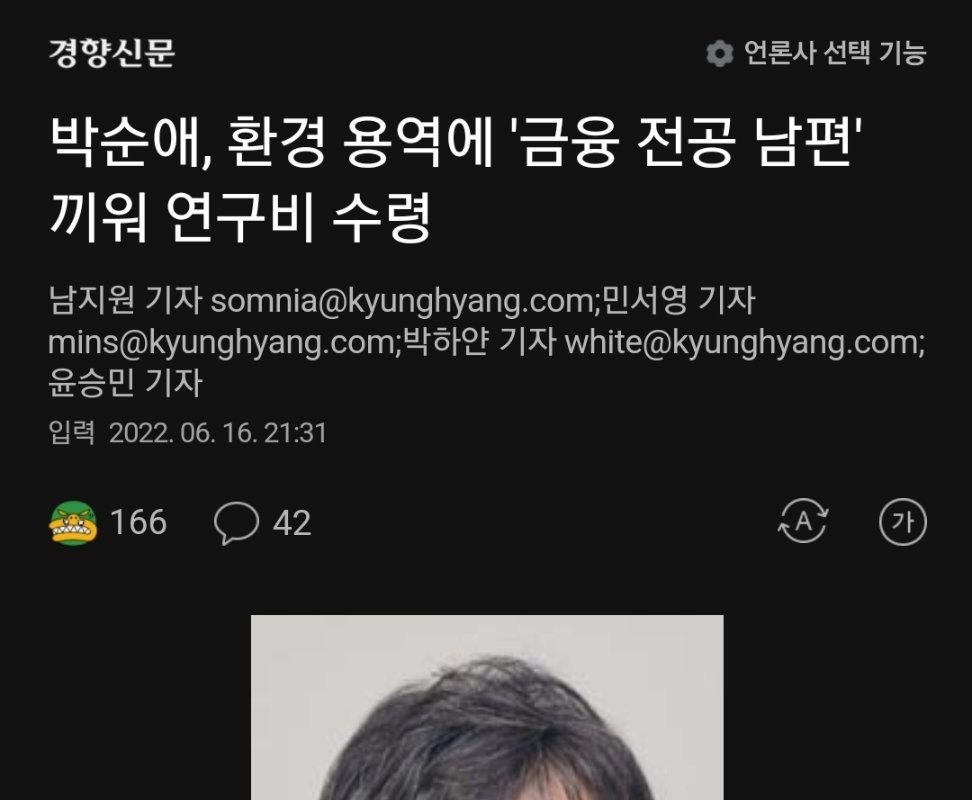This screenshot has width=972, height=800.
Task: Click the 입력 label before the date
Action: click(71, 433)
